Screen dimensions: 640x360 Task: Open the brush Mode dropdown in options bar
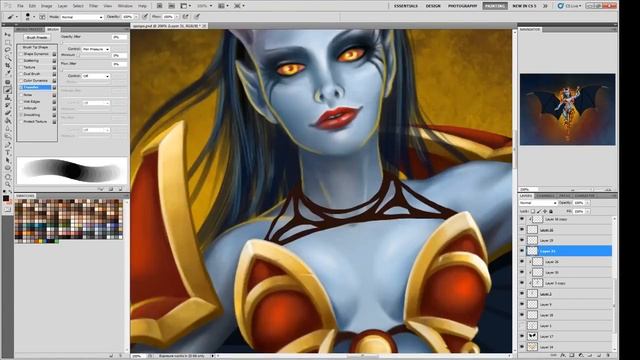point(82,17)
